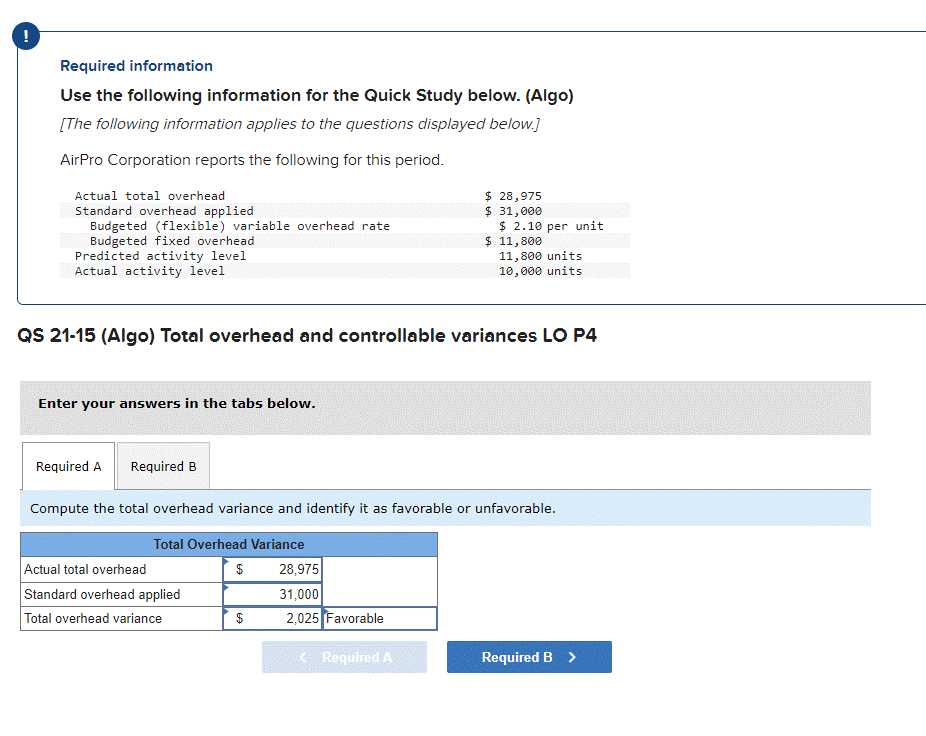Image resolution: width=926 pixels, height=736 pixels.
Task: Click the Total Overhead Variance table header
Action: pos(228,544)
